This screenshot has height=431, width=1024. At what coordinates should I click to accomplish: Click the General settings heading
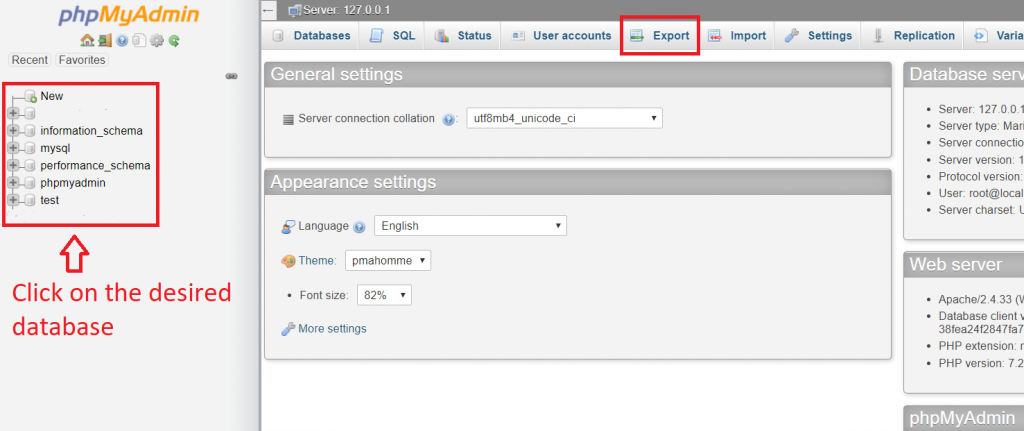(x=336, y=74)
